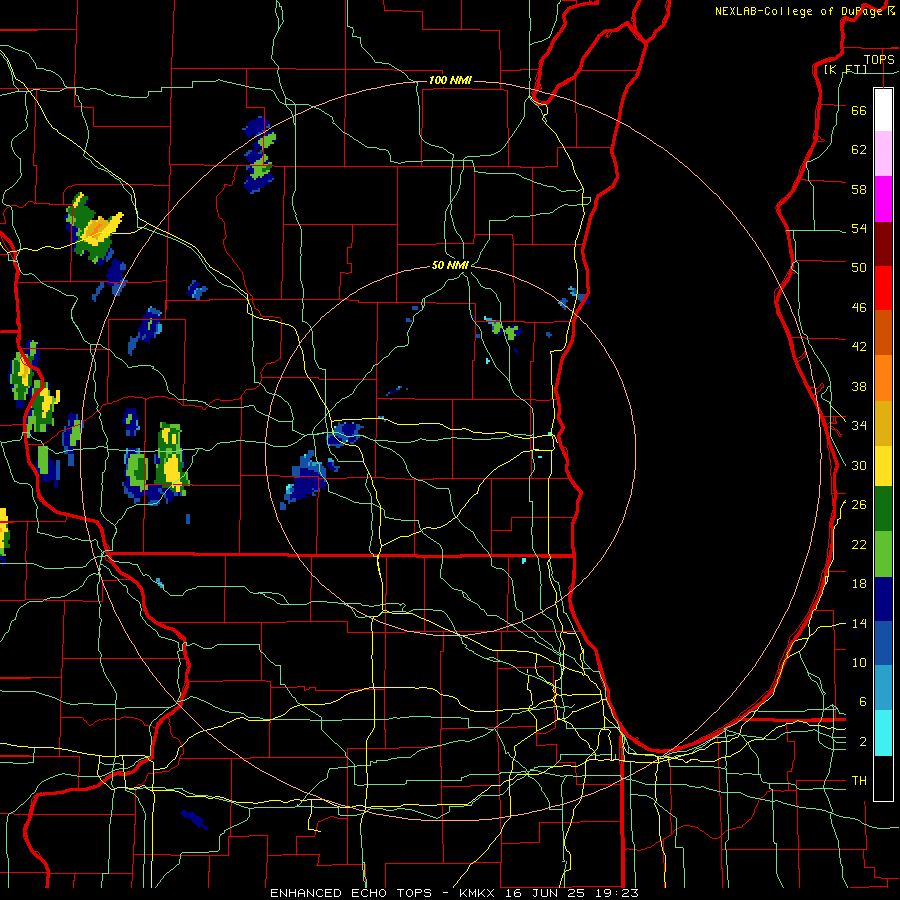Click legend value 26

point(859,505)
